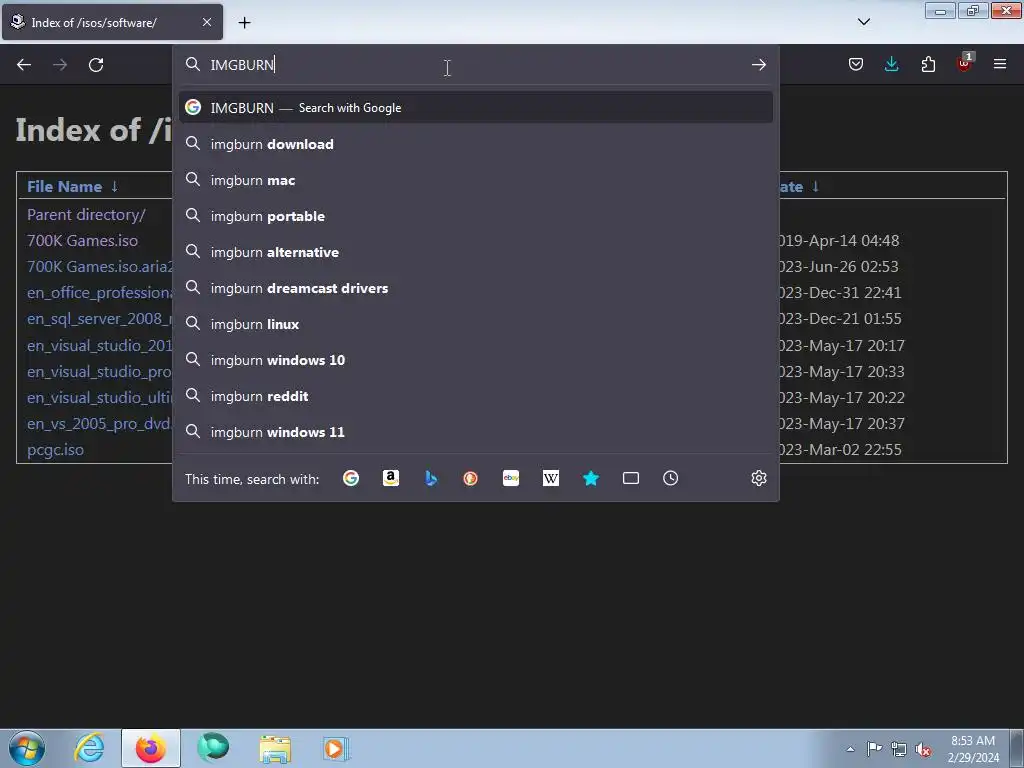This screenshot has height=768, width=1024.
Task: Search this time with Wikipedia icon
Action: [x=551, y=479]
